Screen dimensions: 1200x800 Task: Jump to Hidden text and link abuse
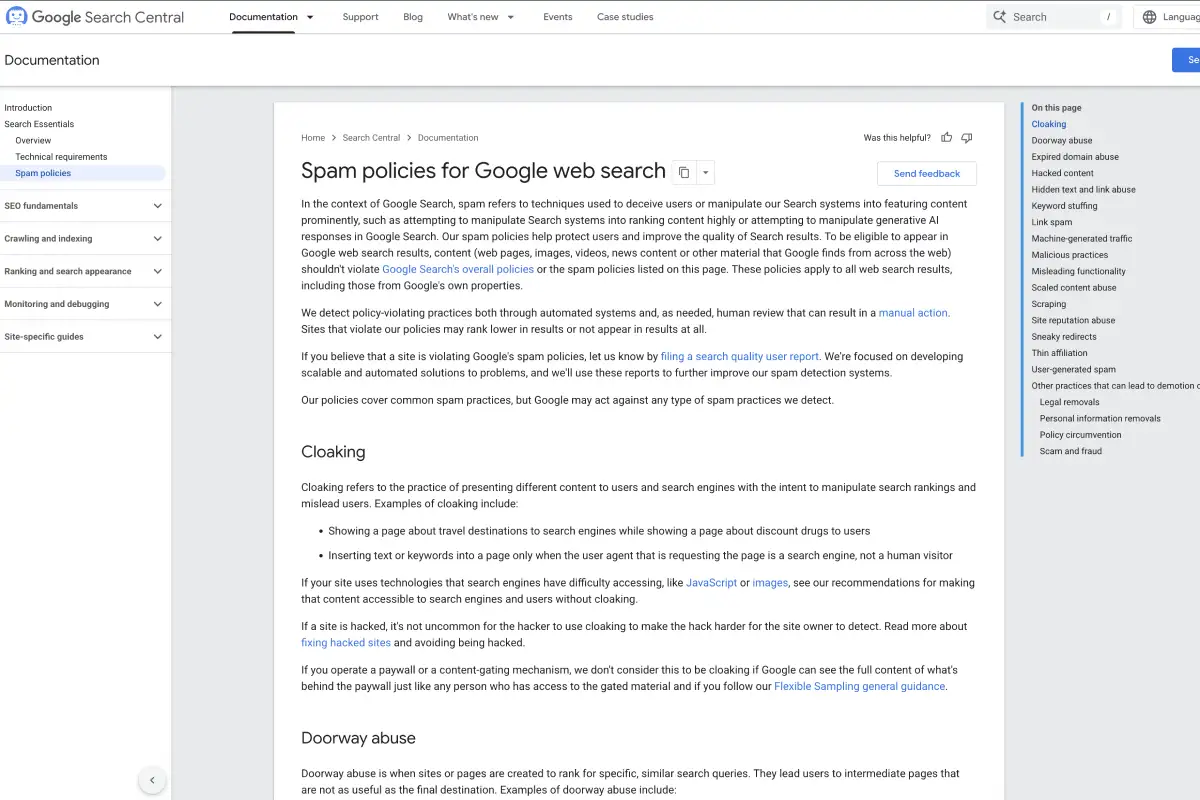(x=1084, y=190)
